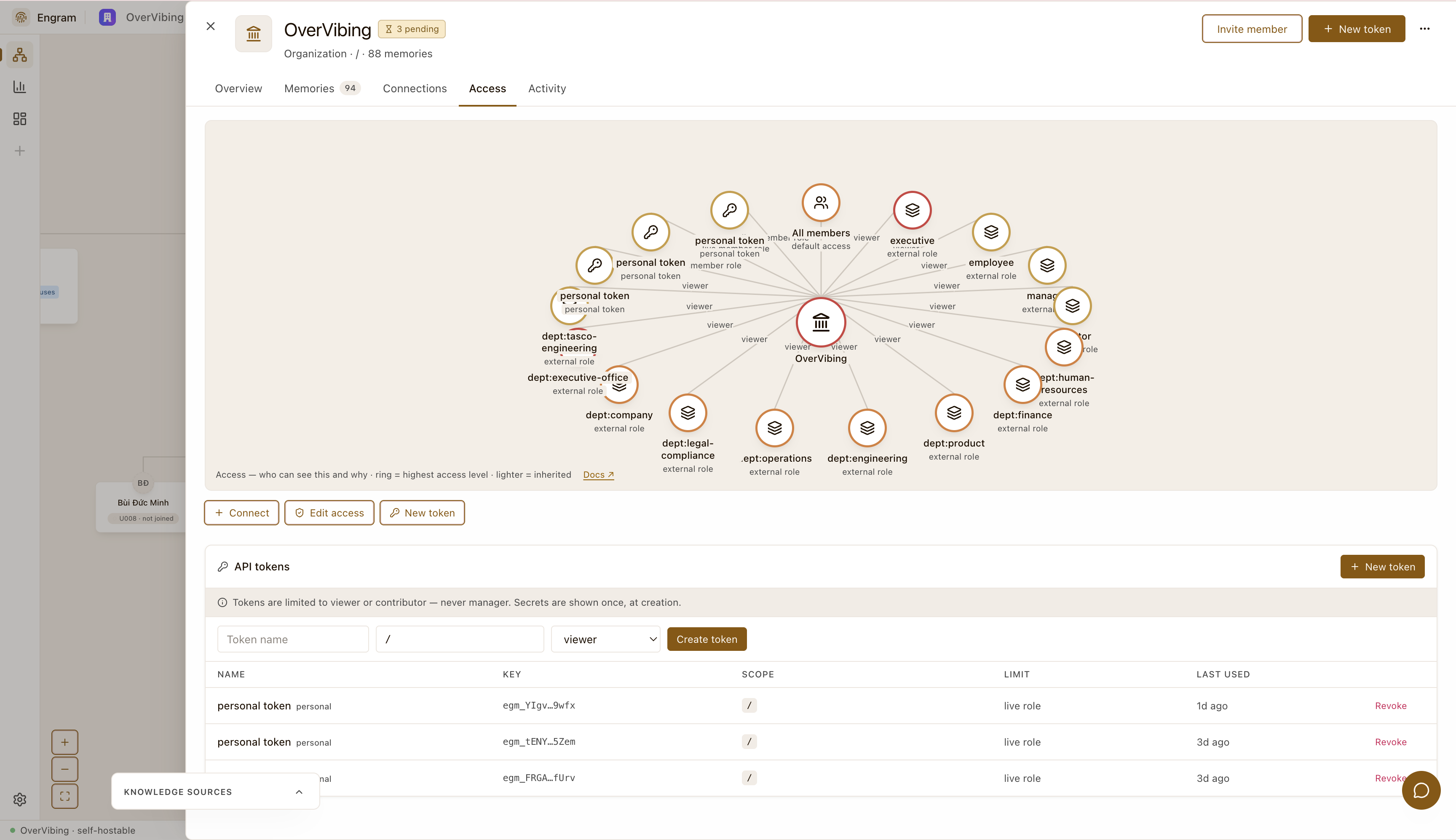Select the employee role node
1456x840 pixels.
991,232
